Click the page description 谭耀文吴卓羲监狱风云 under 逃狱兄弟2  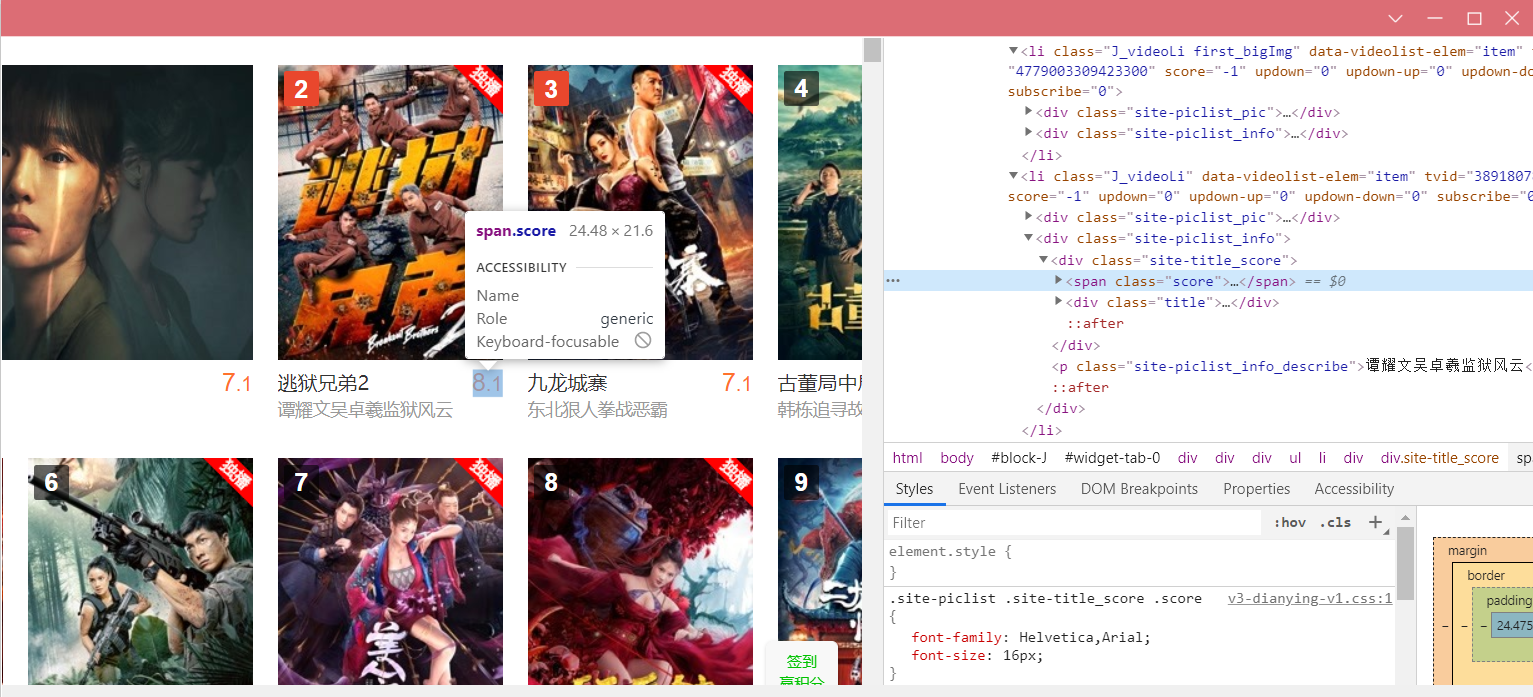[365, 410]
